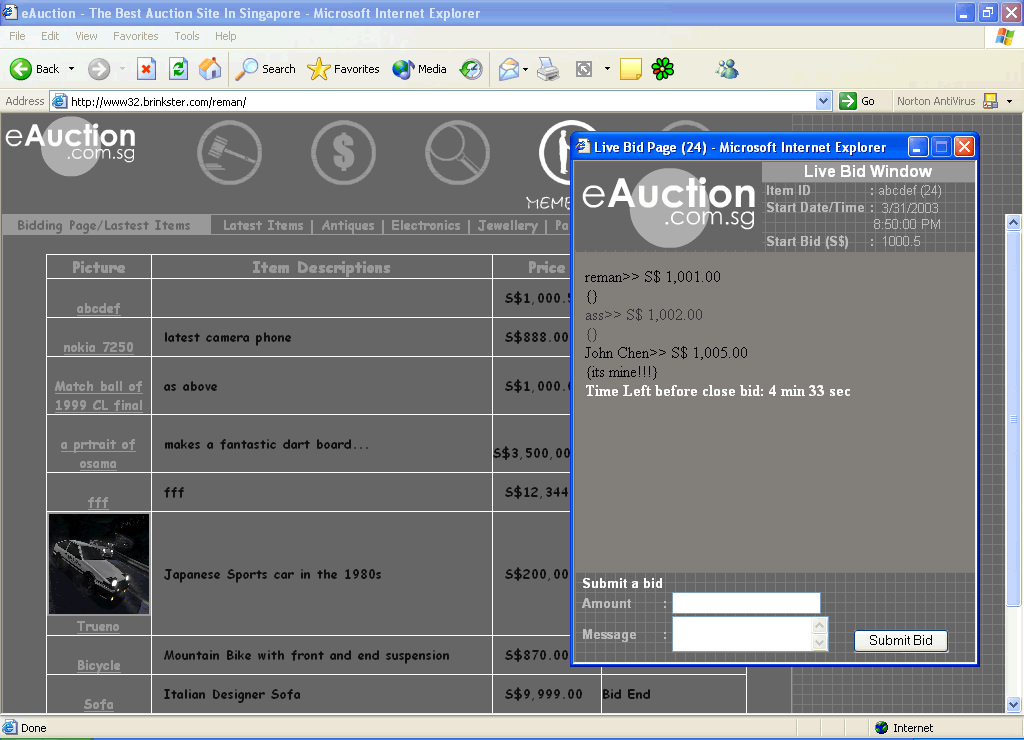Click the dollar sign icon on site header
The height and width of the screenshot is (740, 1024).
[x=343, y=152]
